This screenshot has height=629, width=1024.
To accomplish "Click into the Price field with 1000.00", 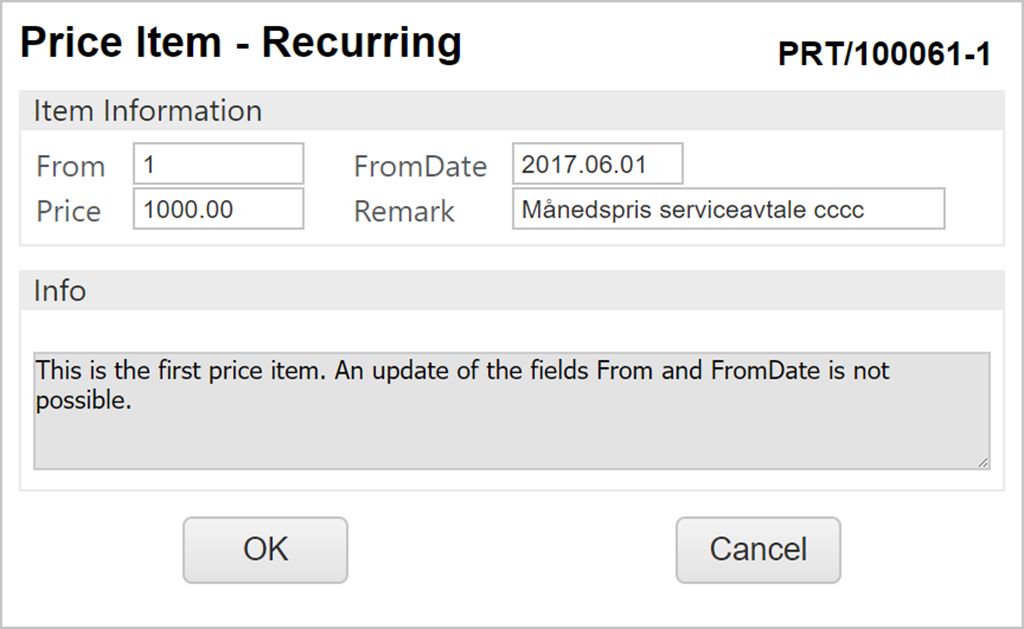I will 218,209.
